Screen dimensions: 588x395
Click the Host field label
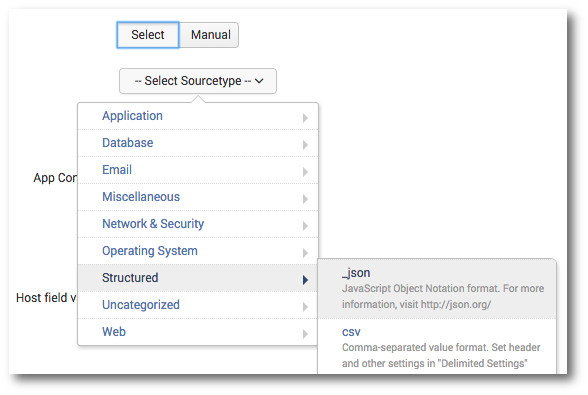pyautogui.click(x=46, y=298)
